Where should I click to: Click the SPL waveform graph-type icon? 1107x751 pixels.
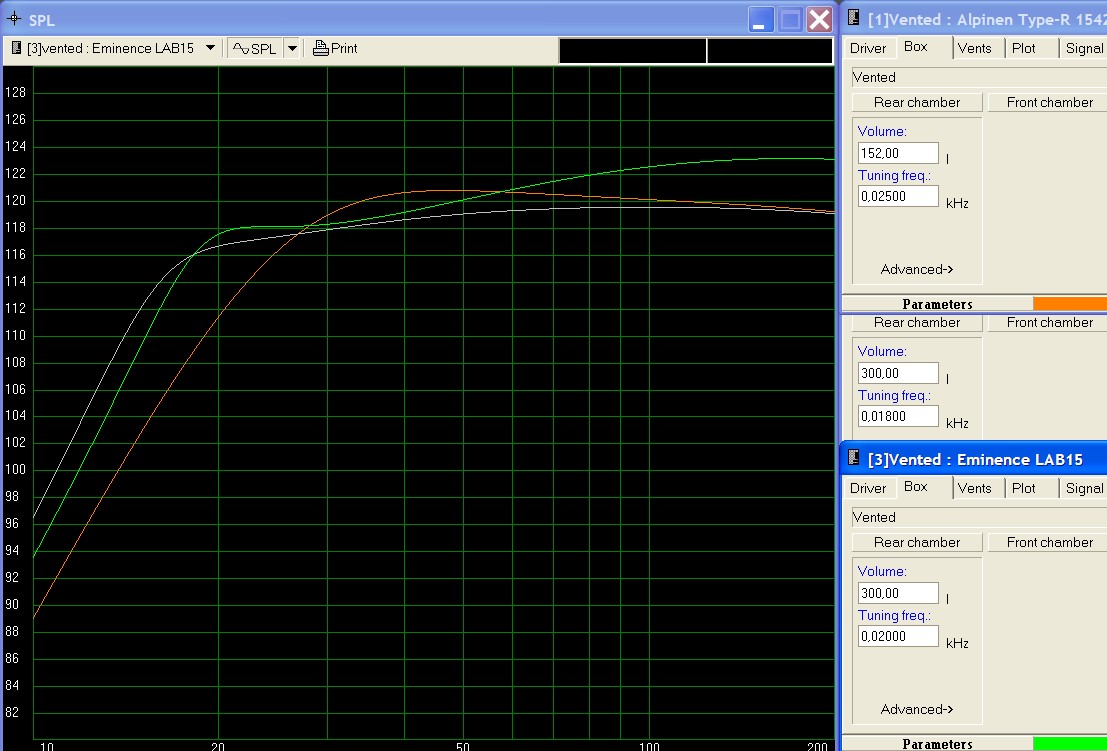point(240,48)
